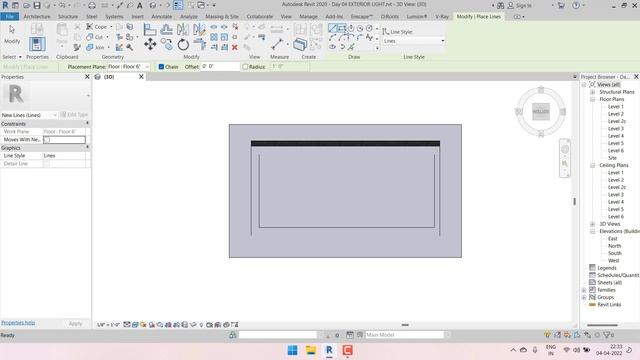Enable the Radius checkbox
This screenshot has height=360, width=640.
(245, 67)
